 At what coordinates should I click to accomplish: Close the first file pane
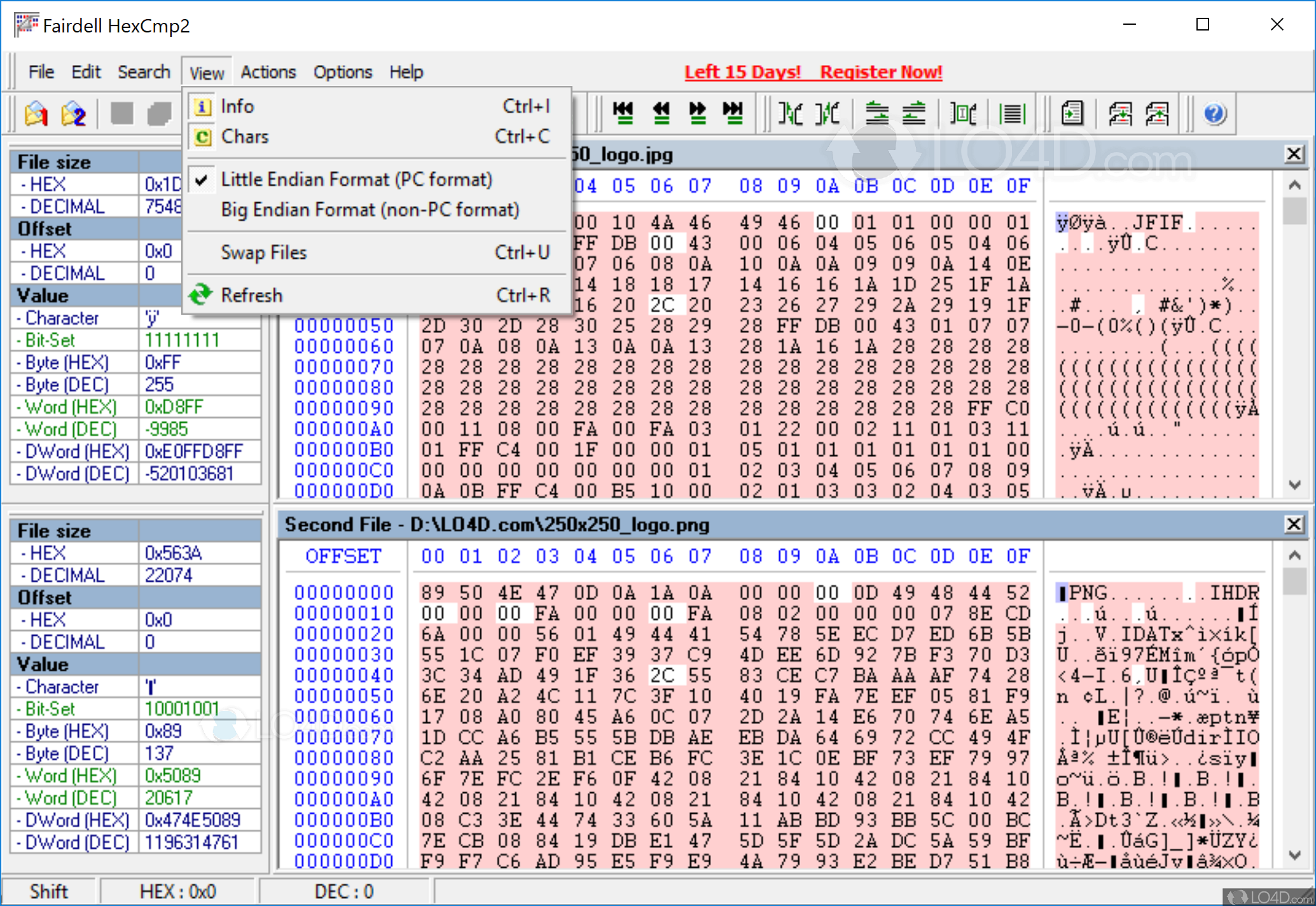pos(1294,154)
